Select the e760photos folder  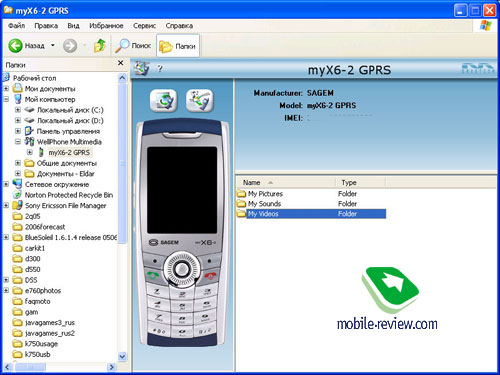(x=43, y=291)
